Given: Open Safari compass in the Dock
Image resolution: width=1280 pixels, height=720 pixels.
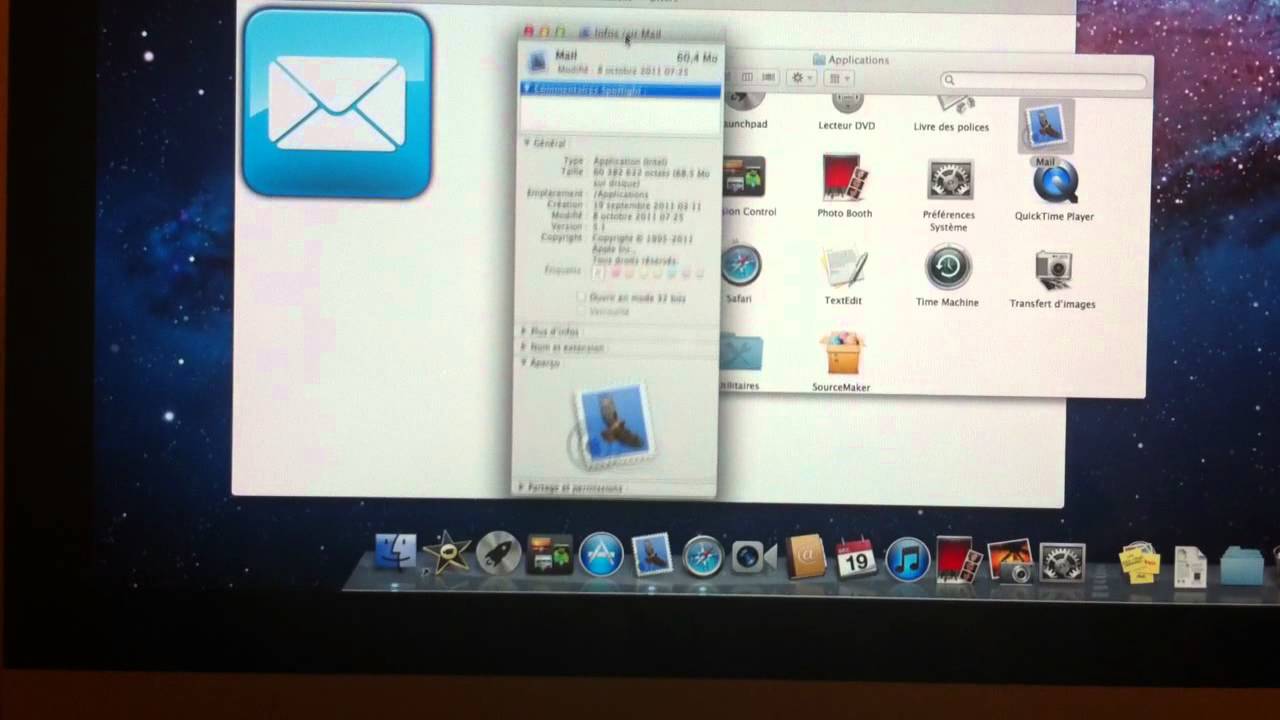Looking at the screenshot, I should pos(703,556).
